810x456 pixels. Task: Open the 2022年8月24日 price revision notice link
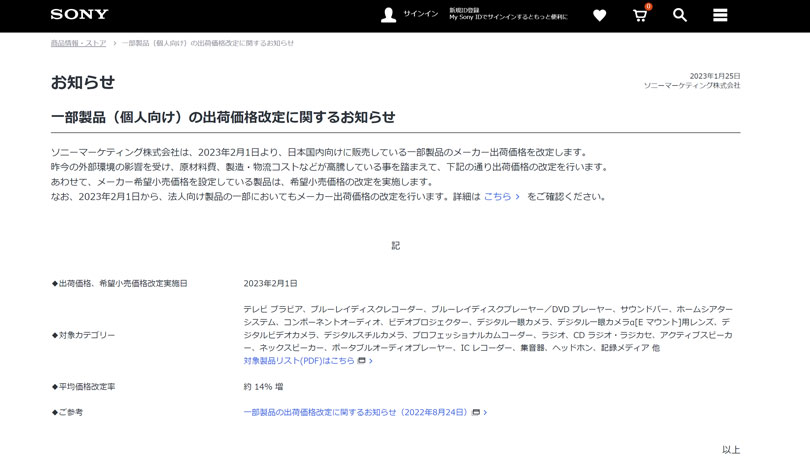355,412
